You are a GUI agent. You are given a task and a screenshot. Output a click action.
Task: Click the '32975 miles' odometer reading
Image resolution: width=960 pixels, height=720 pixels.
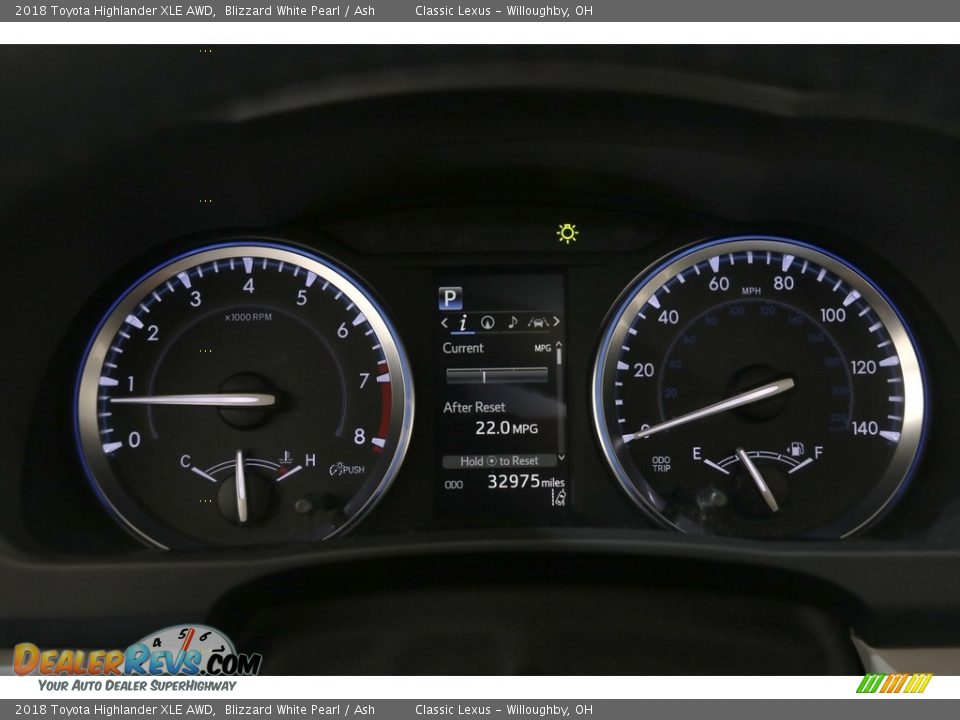coord(526,482)
